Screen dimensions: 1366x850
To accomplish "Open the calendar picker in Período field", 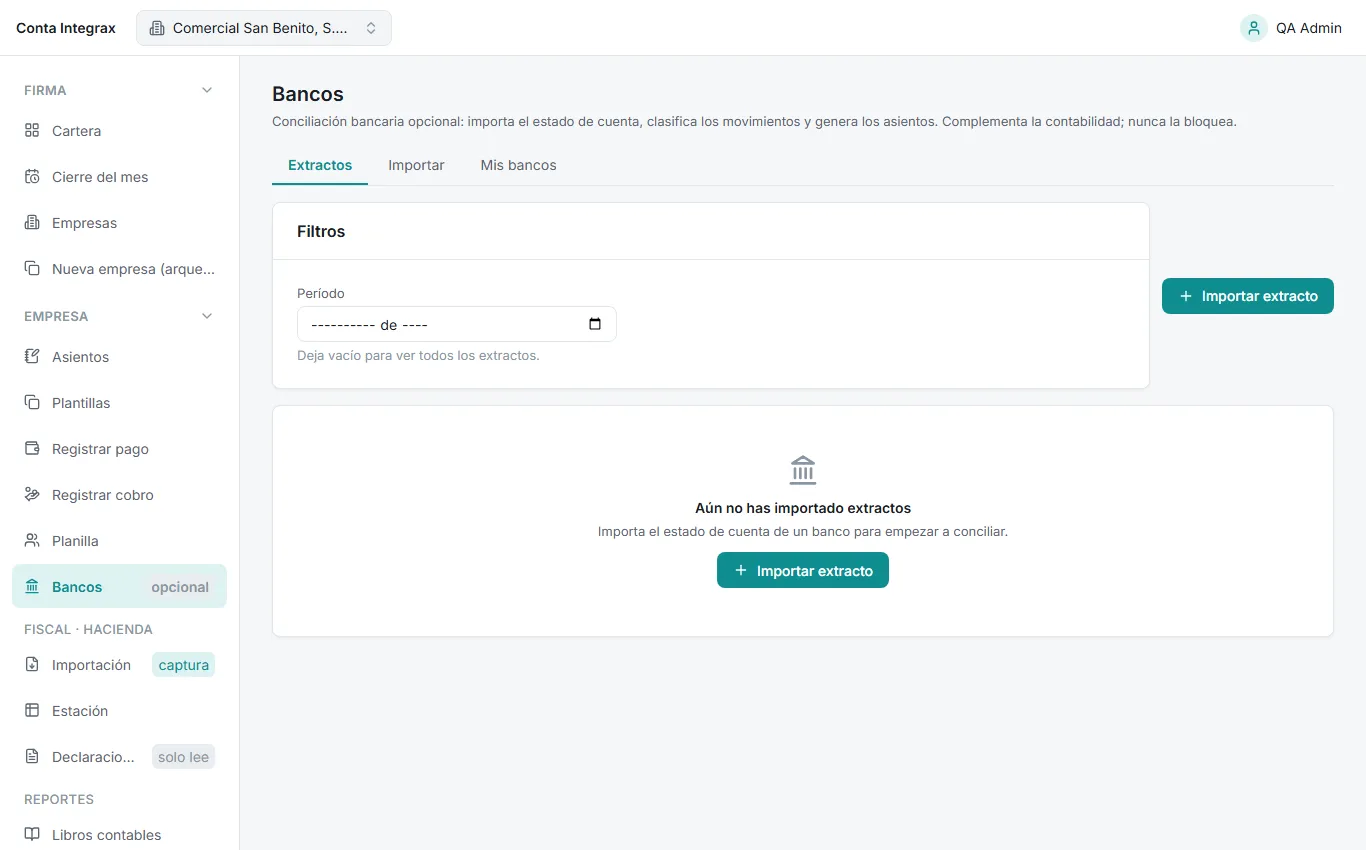I will coord(595,324).
